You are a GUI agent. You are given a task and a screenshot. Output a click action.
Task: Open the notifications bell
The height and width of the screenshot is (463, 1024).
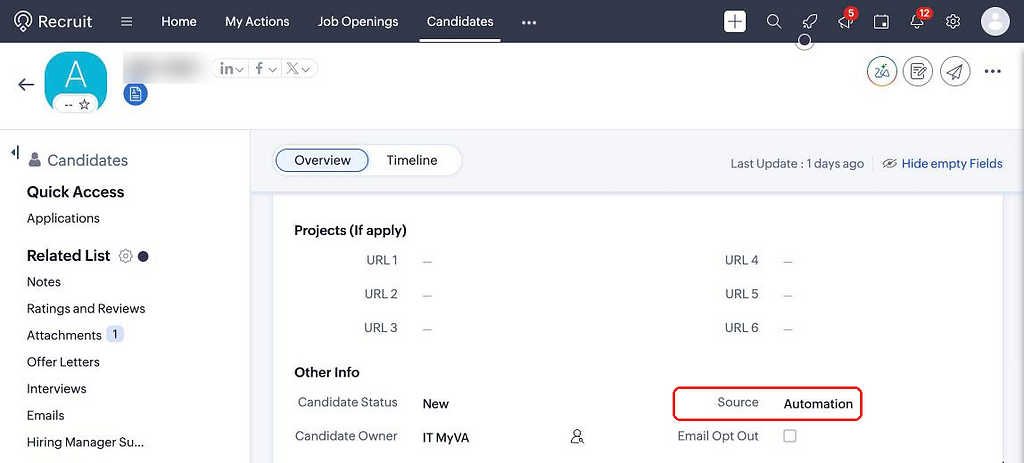click(x=917, y=22)
